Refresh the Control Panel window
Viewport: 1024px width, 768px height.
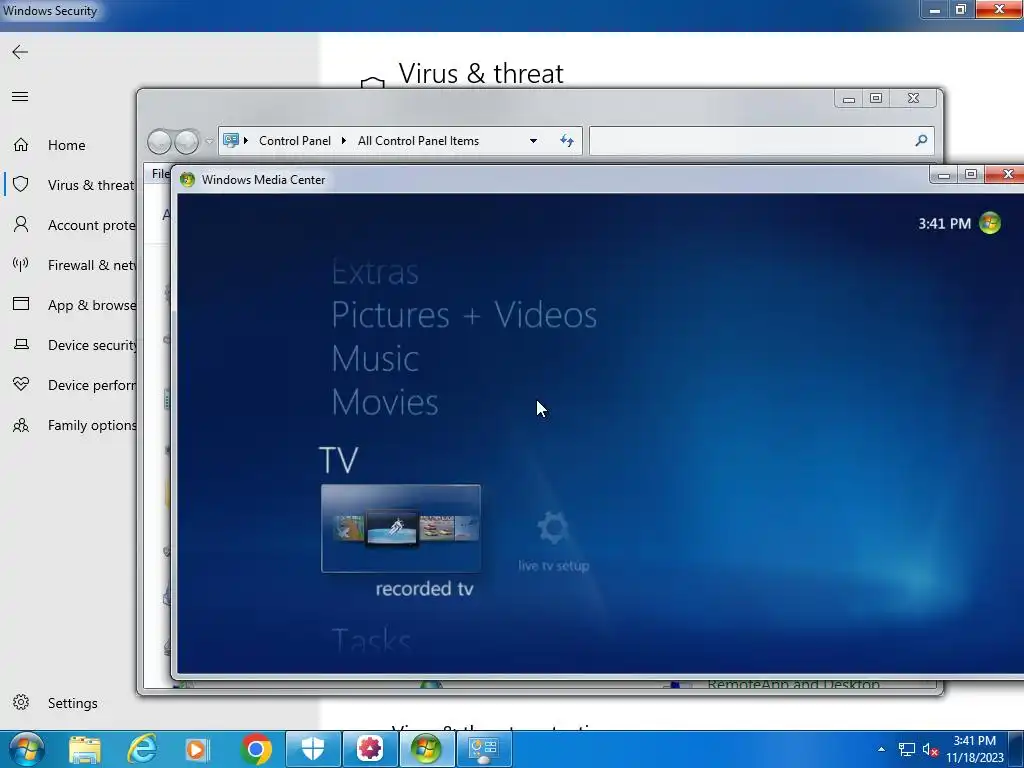click(x=567, y=141)
